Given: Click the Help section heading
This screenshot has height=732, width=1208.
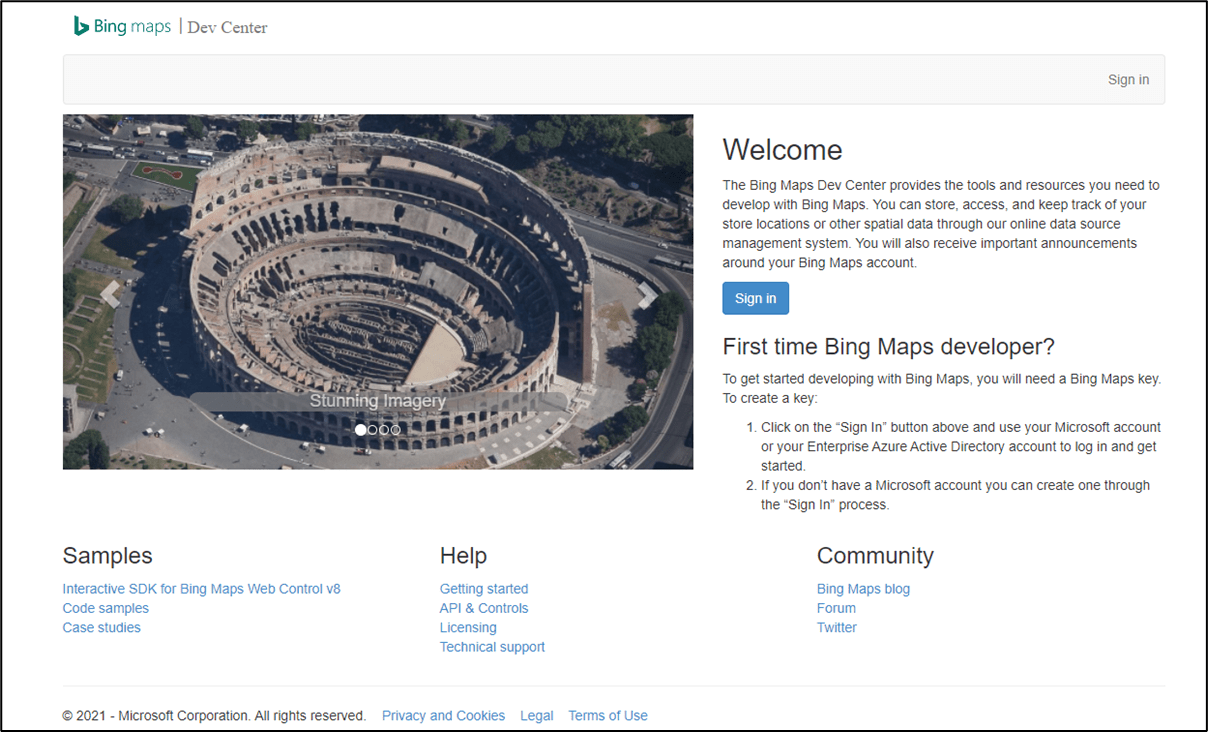Looking at the screenshot, I should [x=463, y=556].
